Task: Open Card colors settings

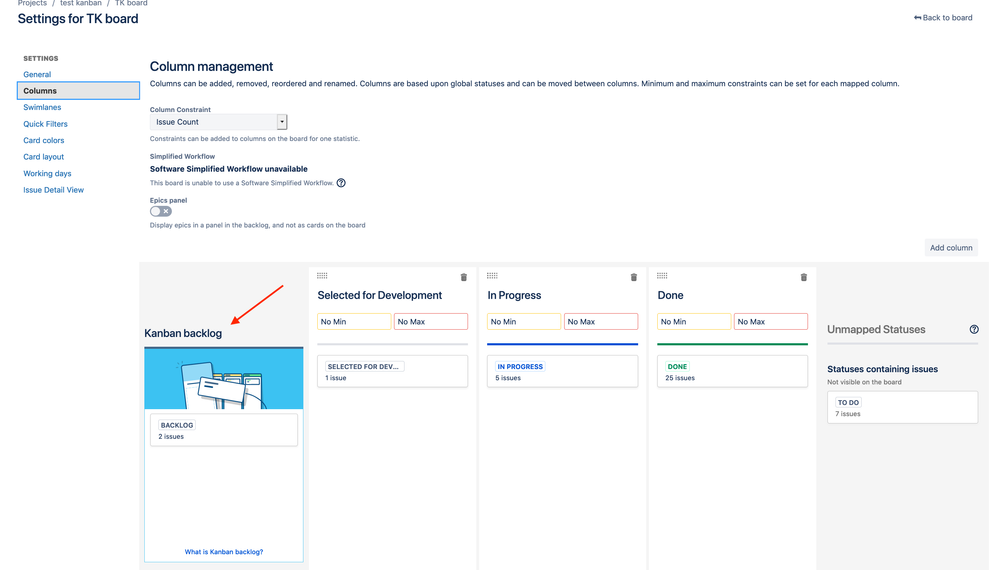Action: coord(44,141)
